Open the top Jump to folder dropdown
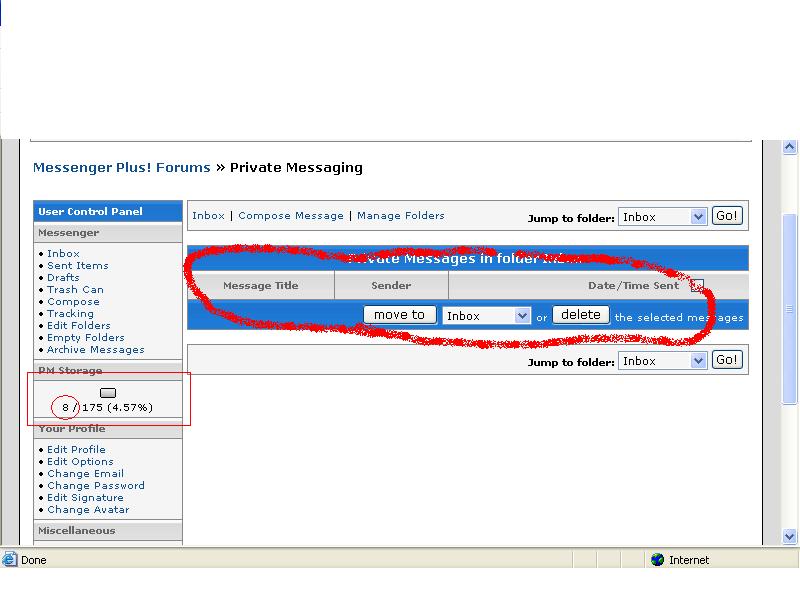The width and height of the screenshot is (800, 600). [x=662, y=217]
